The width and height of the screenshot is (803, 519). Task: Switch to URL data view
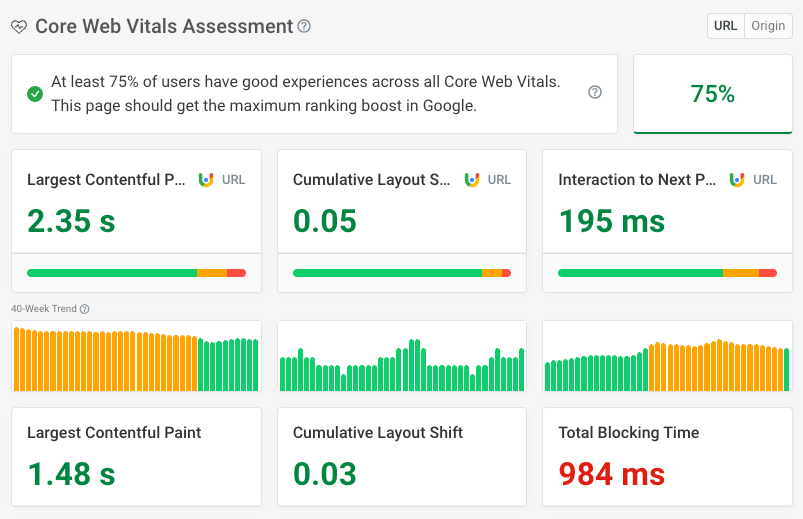tap(726, 26)
